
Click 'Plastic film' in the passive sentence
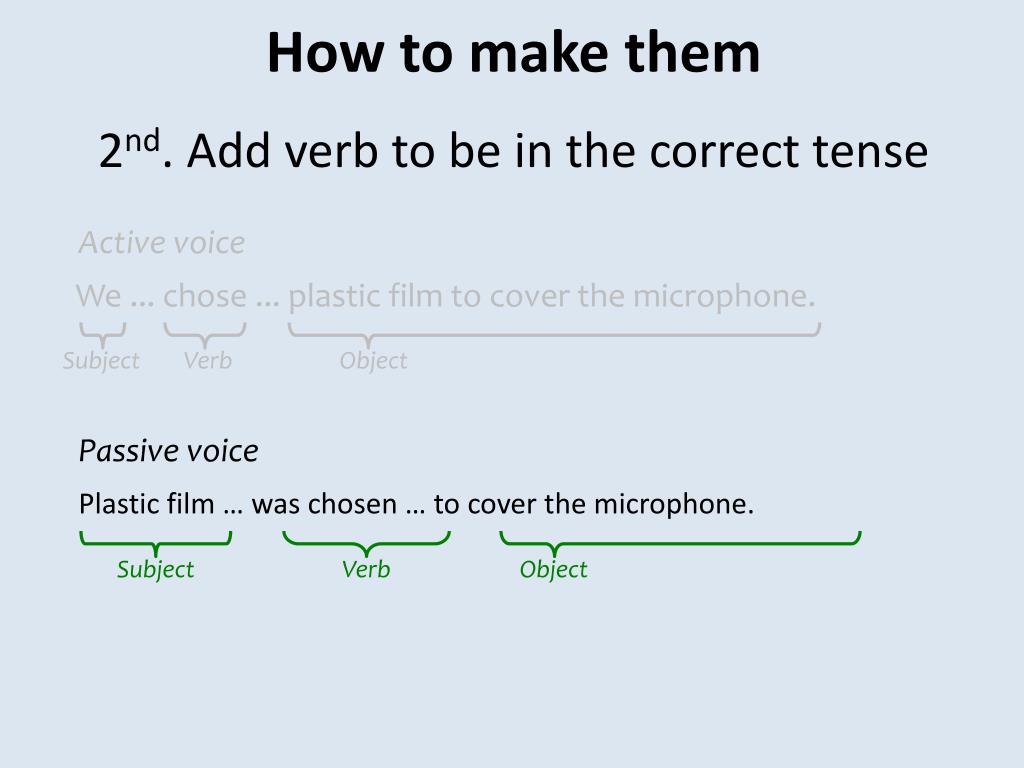[146, 504]
